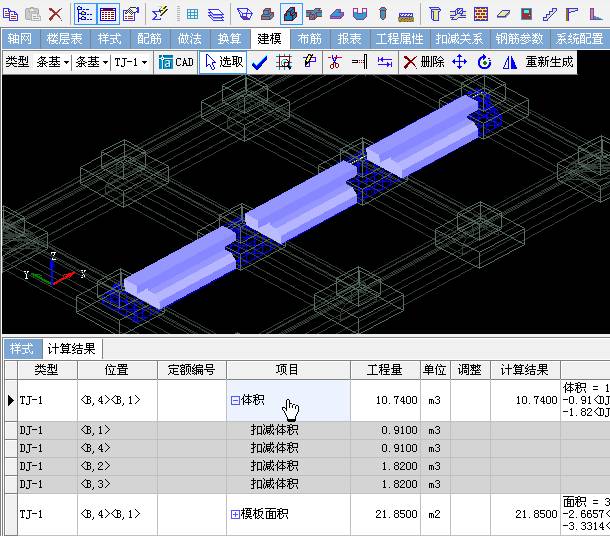Open the 报表 tab

[349, 39]
